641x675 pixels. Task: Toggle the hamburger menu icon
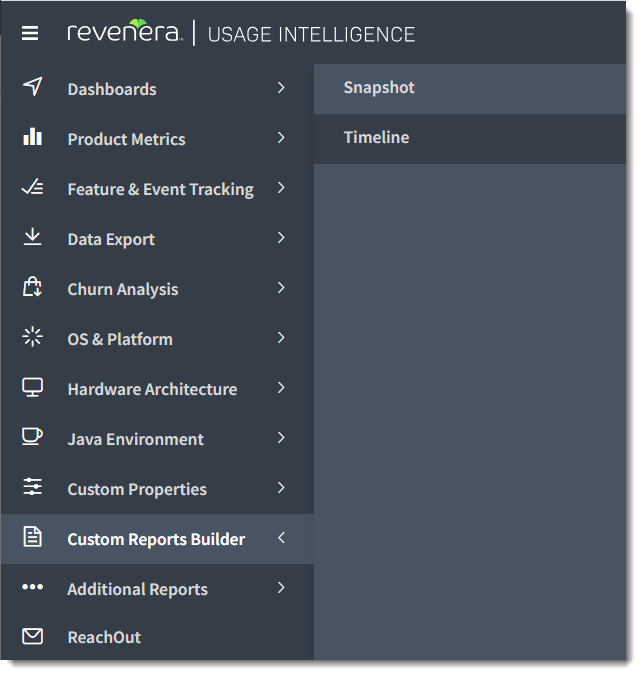coord(30,33)
